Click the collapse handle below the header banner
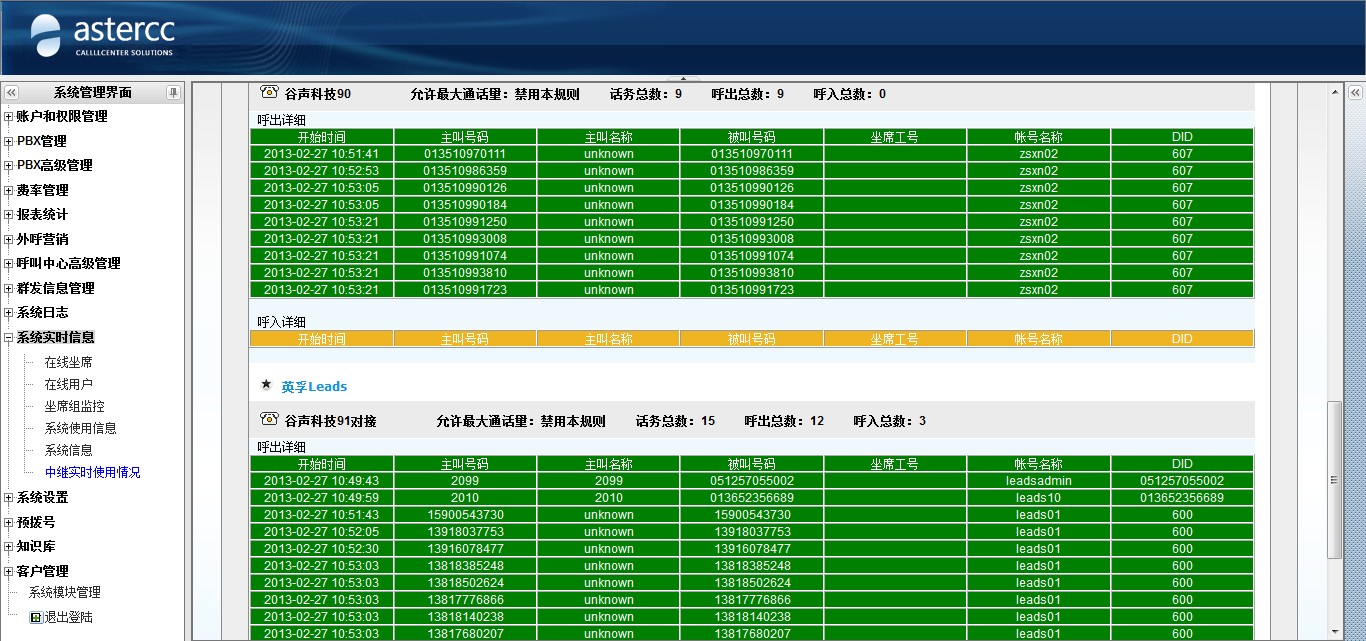Screen dimensions: 1366x641 point(683,78)
